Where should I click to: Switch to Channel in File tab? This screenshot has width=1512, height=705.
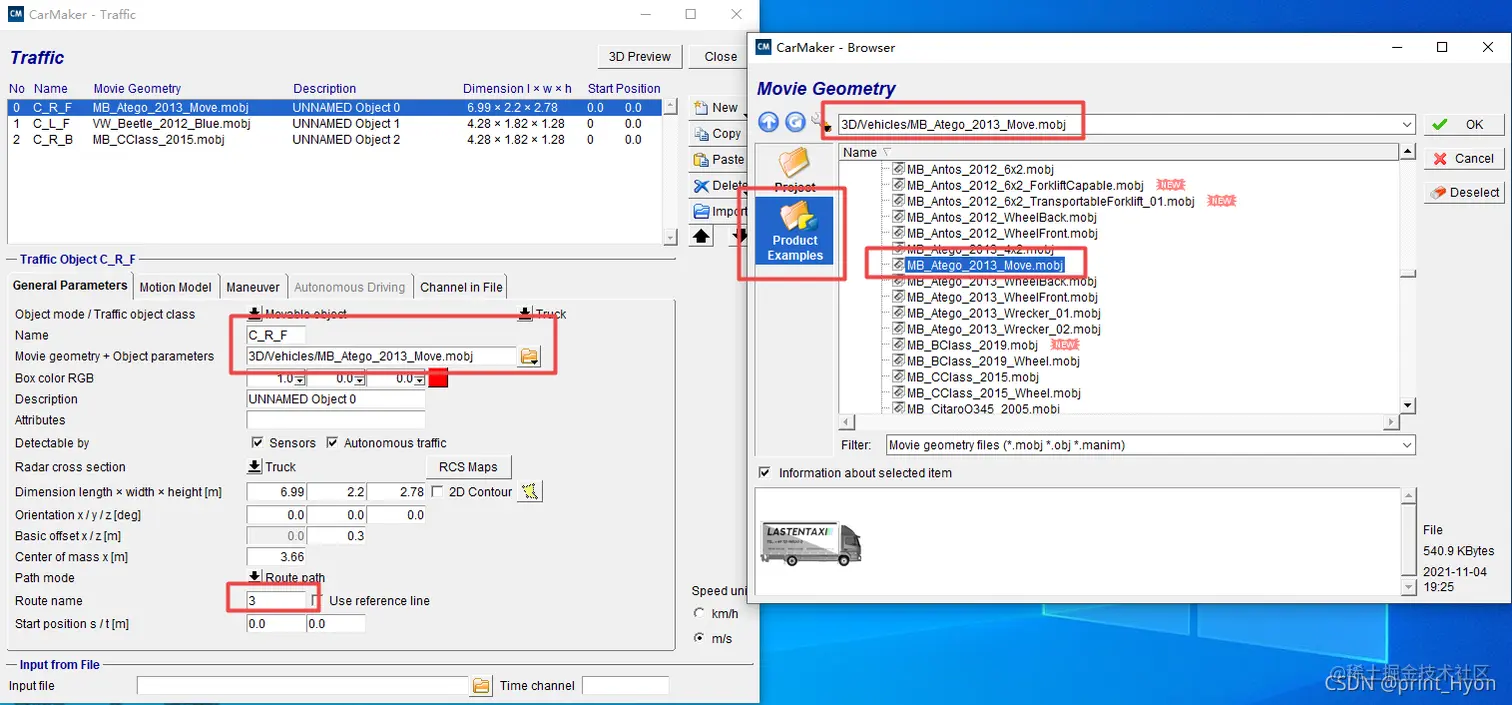click(x=461, y=287)
